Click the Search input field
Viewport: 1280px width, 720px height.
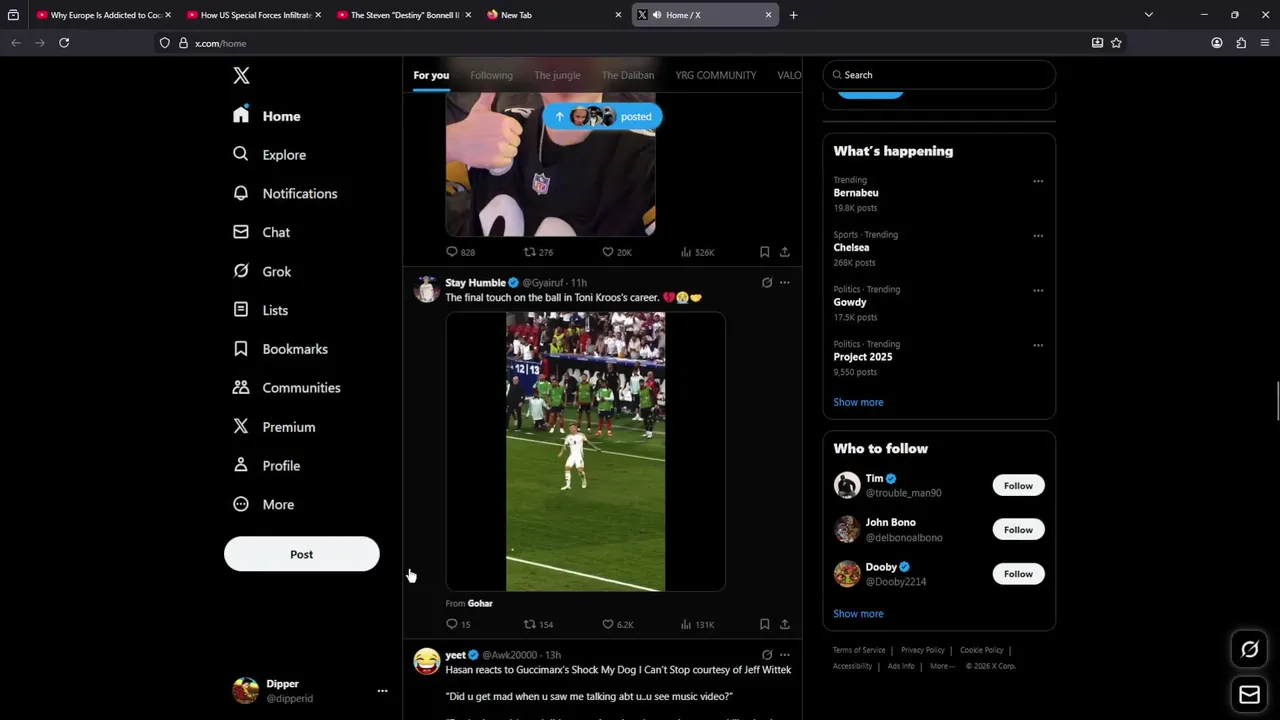coord(939,75)
